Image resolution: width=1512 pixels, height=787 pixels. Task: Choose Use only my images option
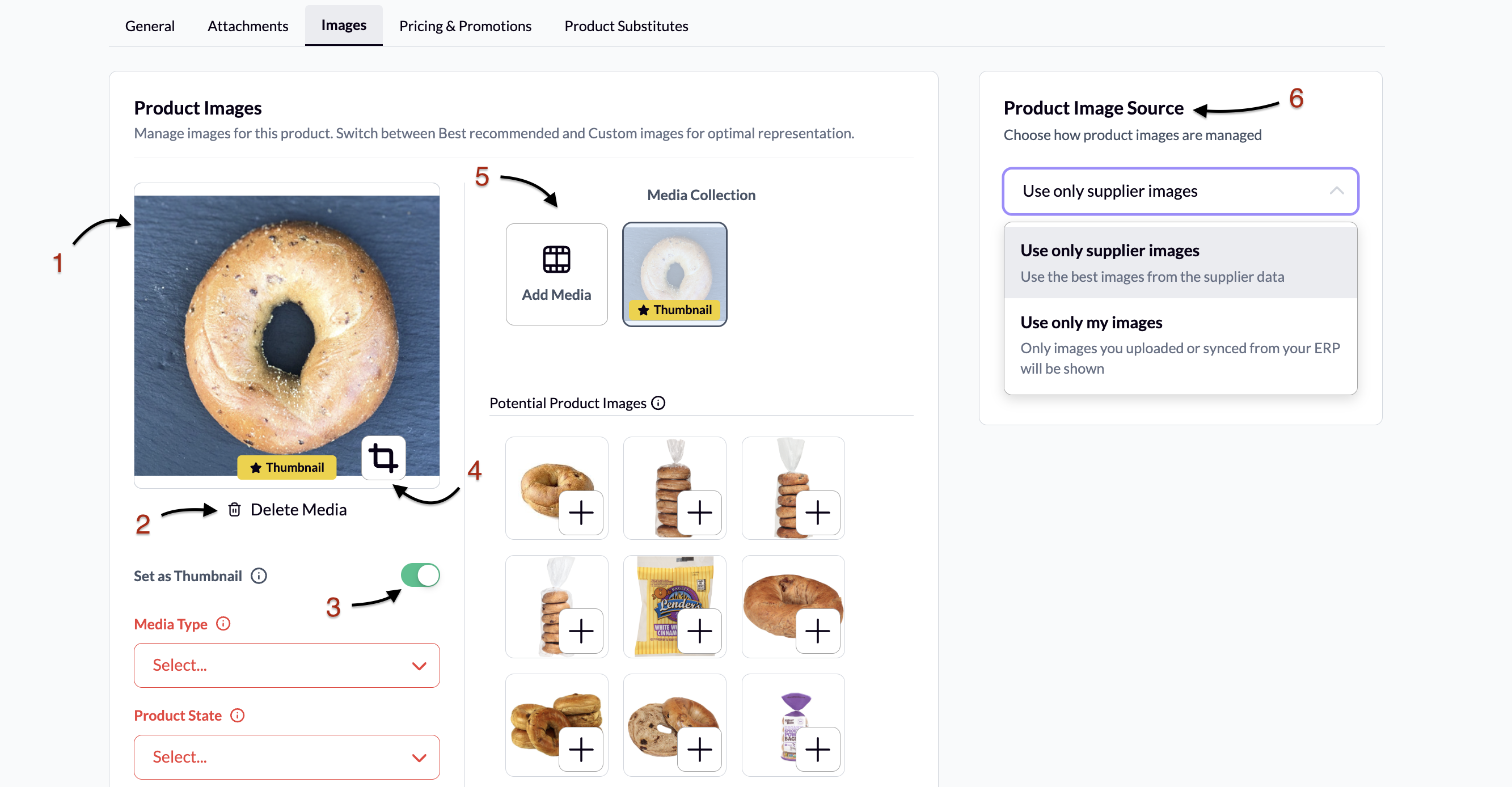click(1180, 345)
